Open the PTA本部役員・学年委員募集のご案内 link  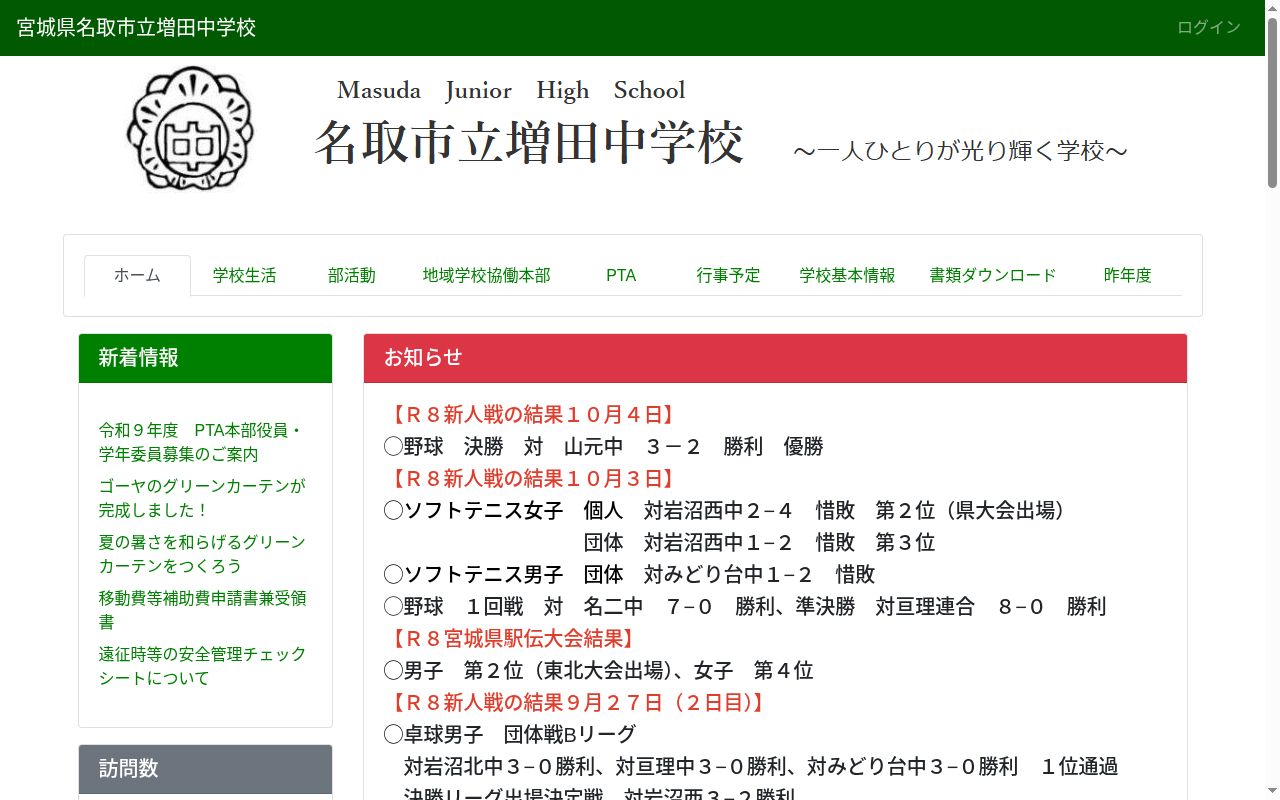pyautogui.click(x=200, y=442)
